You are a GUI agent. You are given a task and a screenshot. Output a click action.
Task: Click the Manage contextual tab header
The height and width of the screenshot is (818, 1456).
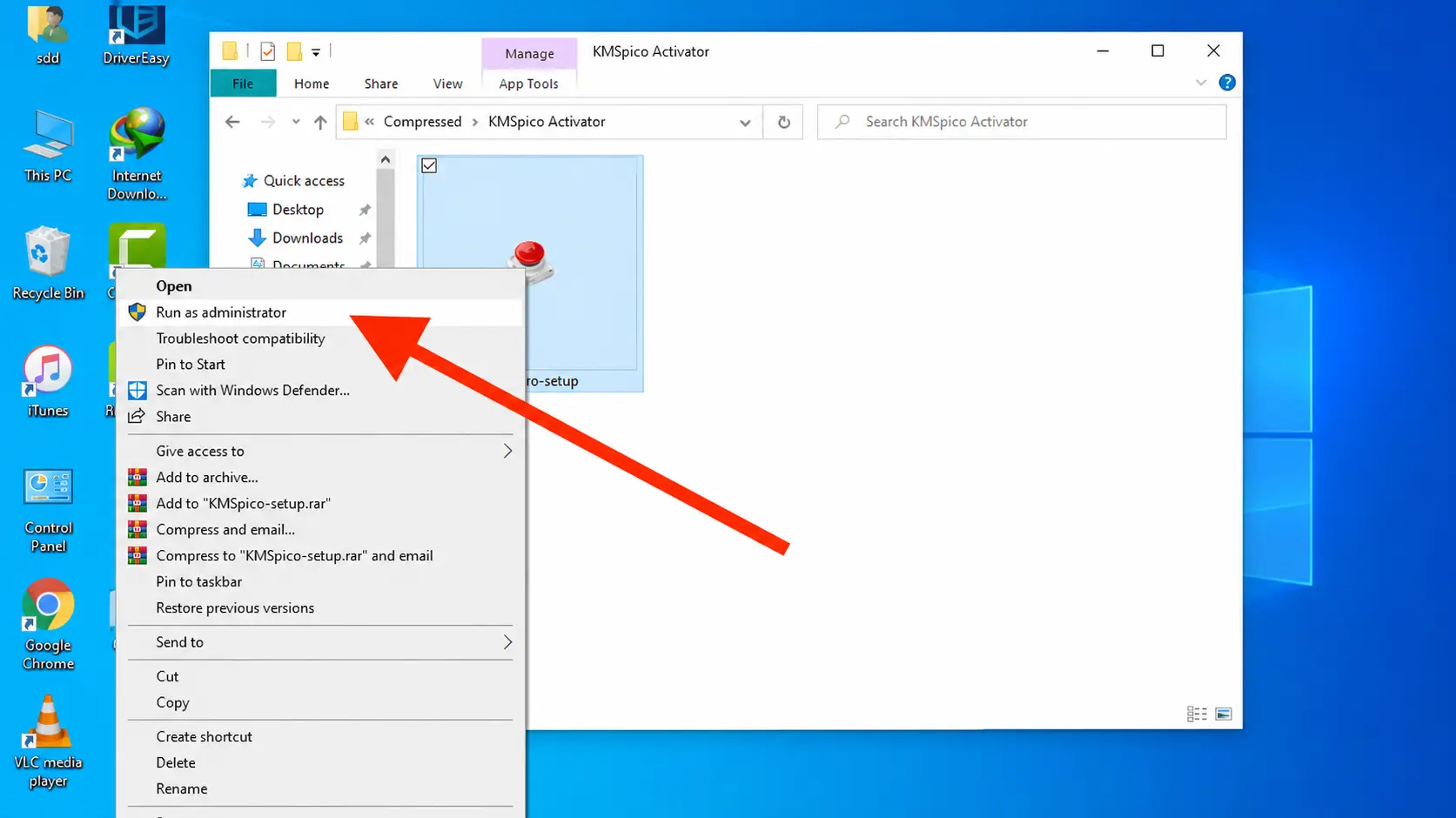pos(529,53)
